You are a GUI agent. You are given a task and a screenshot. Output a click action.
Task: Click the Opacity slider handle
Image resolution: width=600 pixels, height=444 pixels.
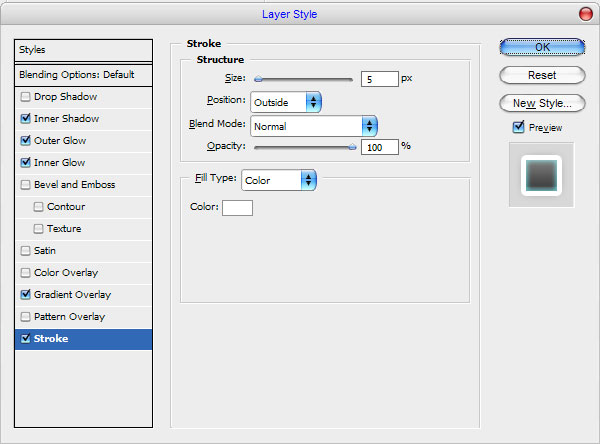point(352,147)
